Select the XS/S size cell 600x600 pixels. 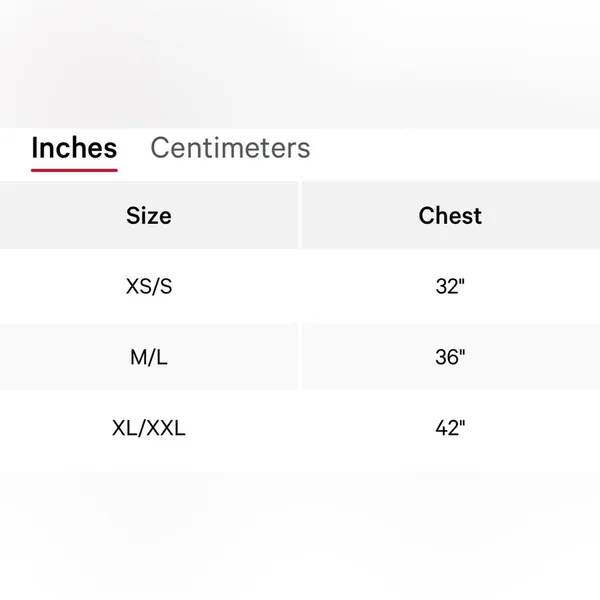tap(149, 286)
